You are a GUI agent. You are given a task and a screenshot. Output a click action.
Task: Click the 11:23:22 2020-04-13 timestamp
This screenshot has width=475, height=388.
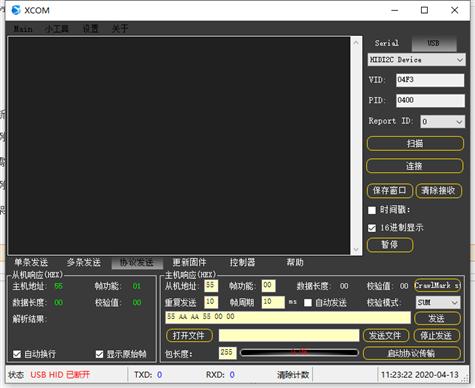pyautogui.click(x=420, y=375)
